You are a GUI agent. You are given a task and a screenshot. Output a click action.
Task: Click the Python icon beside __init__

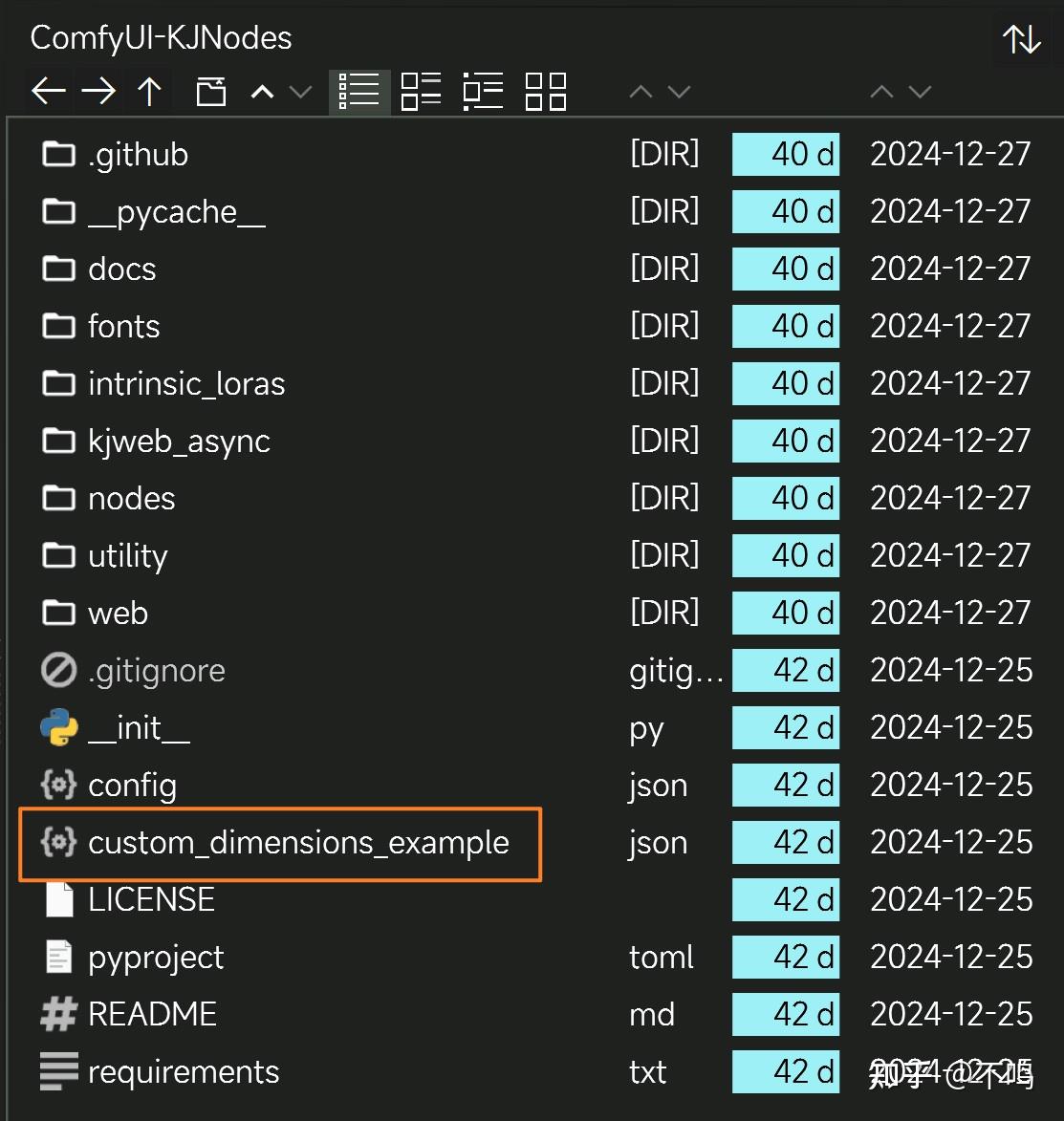[x=57, y=727]
